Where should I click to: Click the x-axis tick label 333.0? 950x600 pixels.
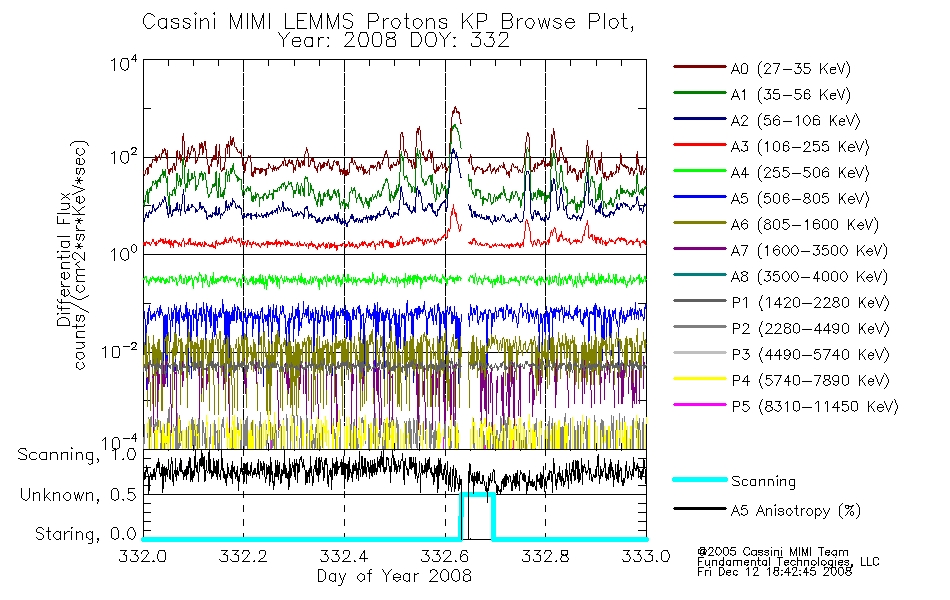click(646, 556)
